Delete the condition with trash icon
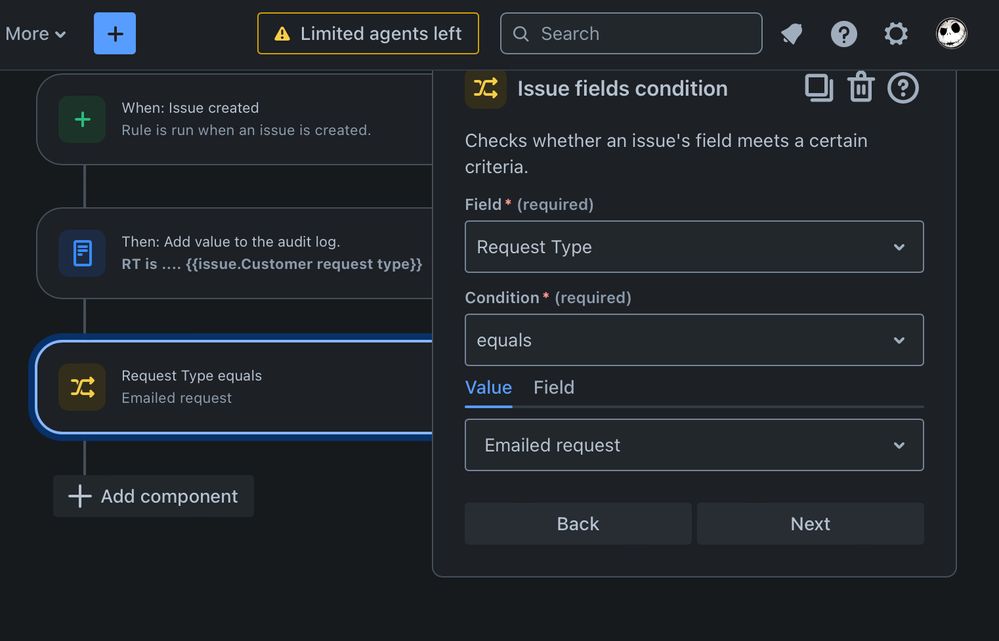The width and height of the screenshot is (999, 641). pos(861,87)
